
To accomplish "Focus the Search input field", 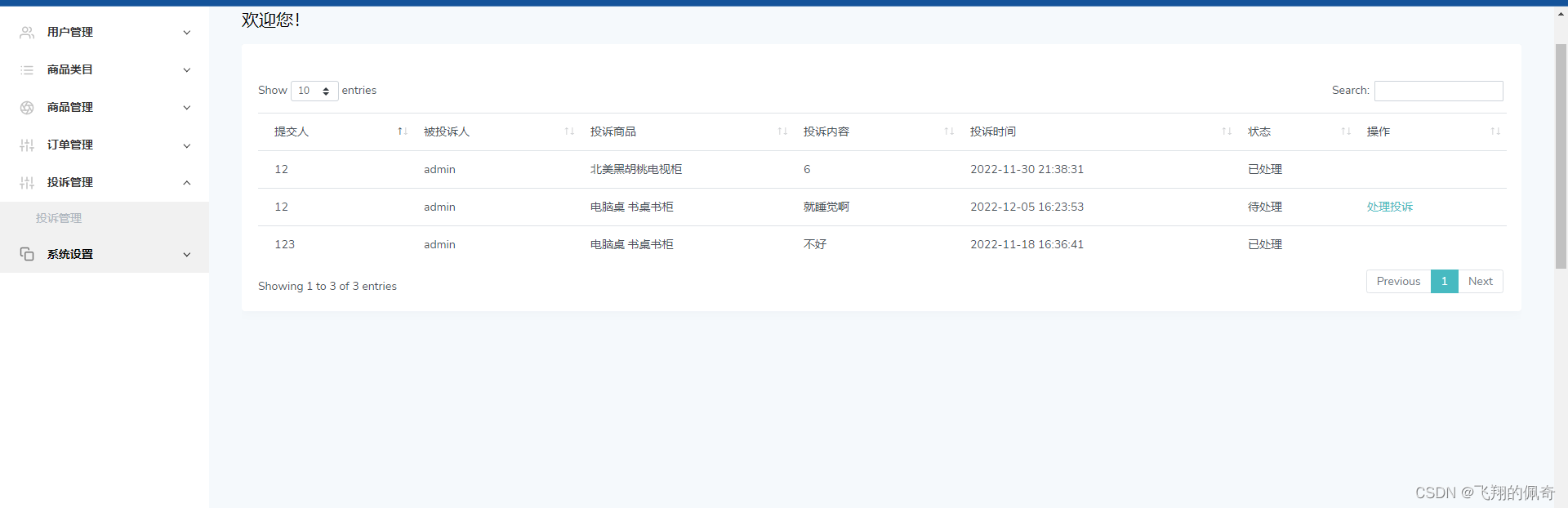I will tap(1438, 91).
